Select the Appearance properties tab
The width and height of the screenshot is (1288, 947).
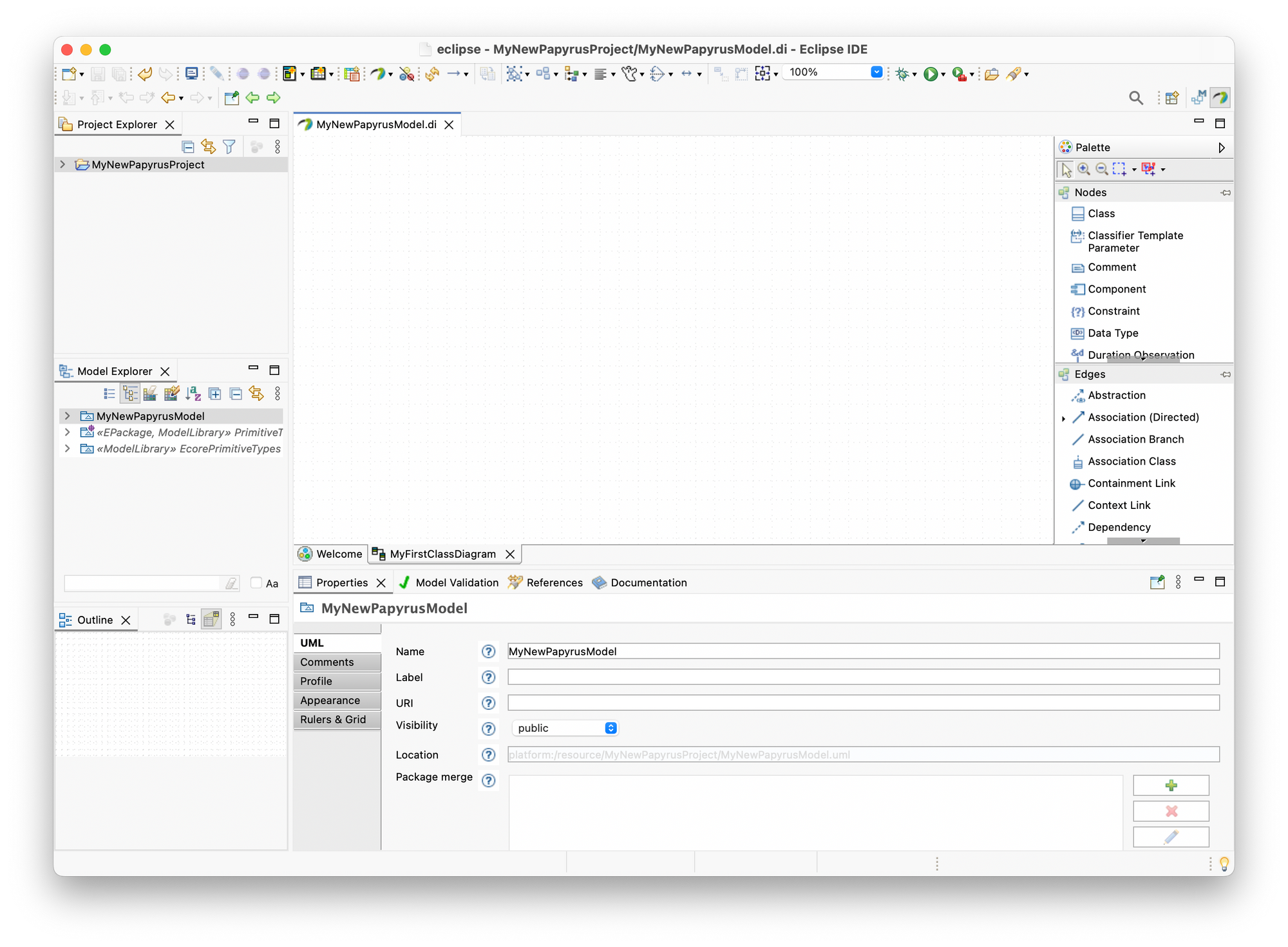[337, 700]
